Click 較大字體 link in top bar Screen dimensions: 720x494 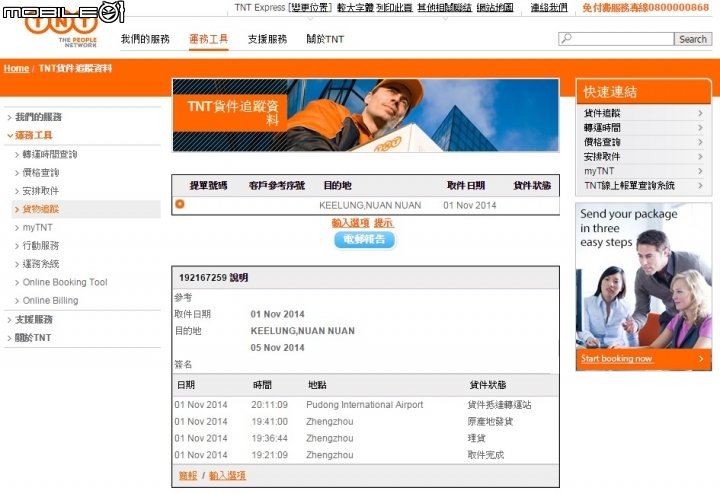tap(355, 8)
